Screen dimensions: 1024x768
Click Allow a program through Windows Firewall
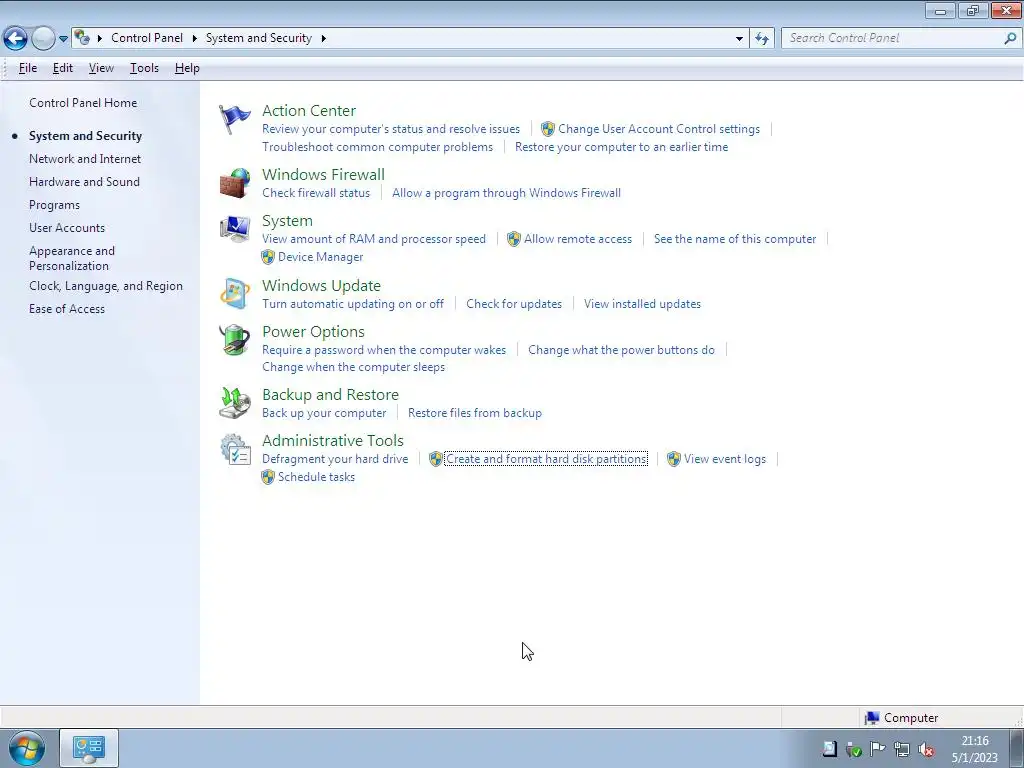506,193
